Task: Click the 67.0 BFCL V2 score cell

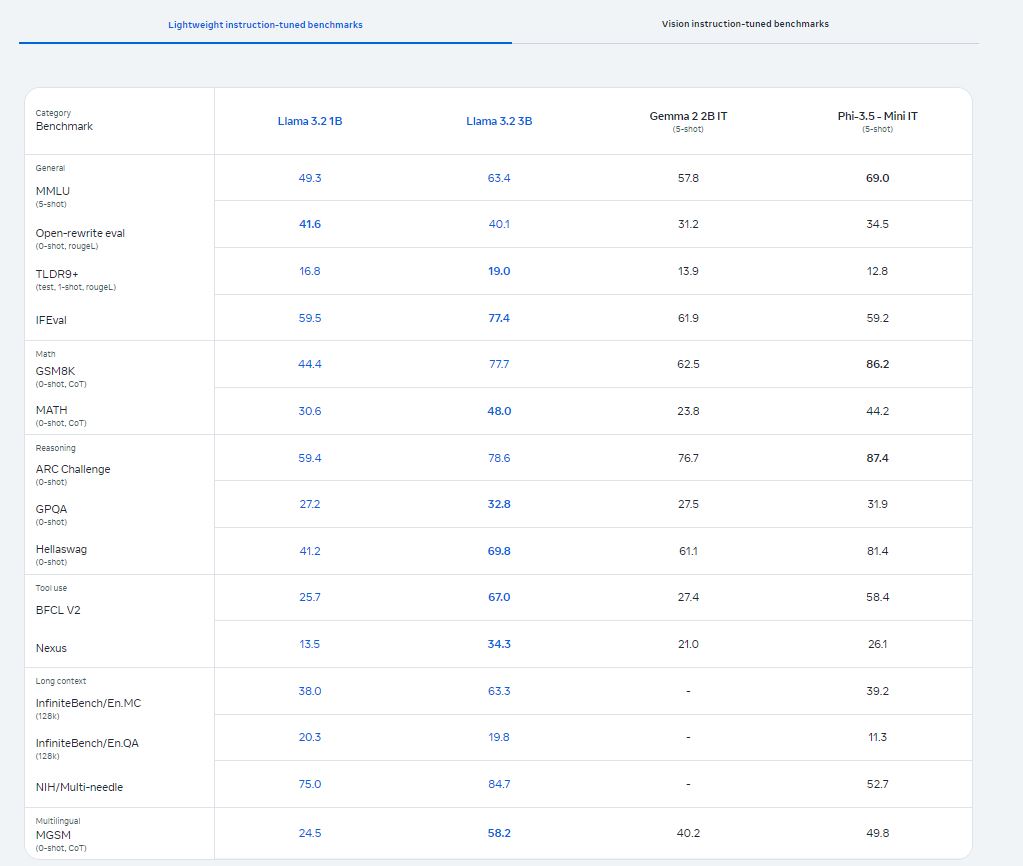Action: click(x=499, y=597)
